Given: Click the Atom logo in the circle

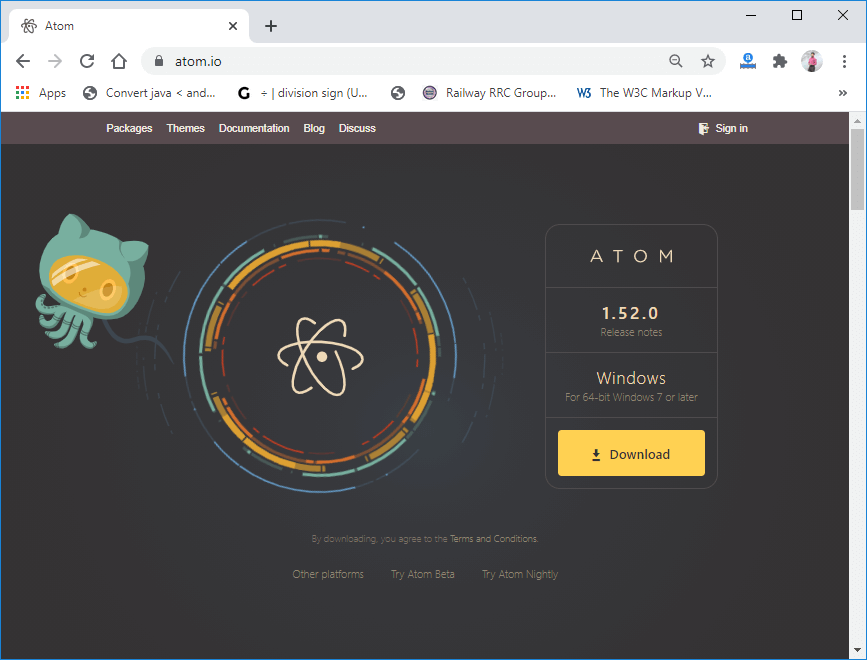Looking at the screenshot, I should 321,357.
